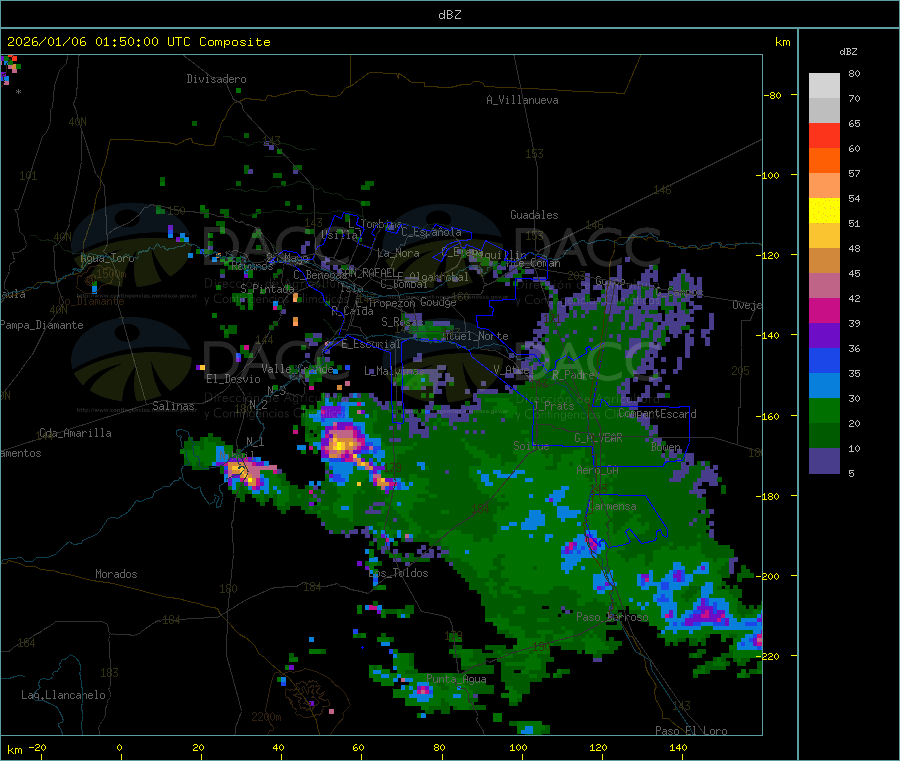The height and width of the screenshot is (761, 900).
Task: Click the 'Aero_GH' map label
Action: [x=598, y=470]
